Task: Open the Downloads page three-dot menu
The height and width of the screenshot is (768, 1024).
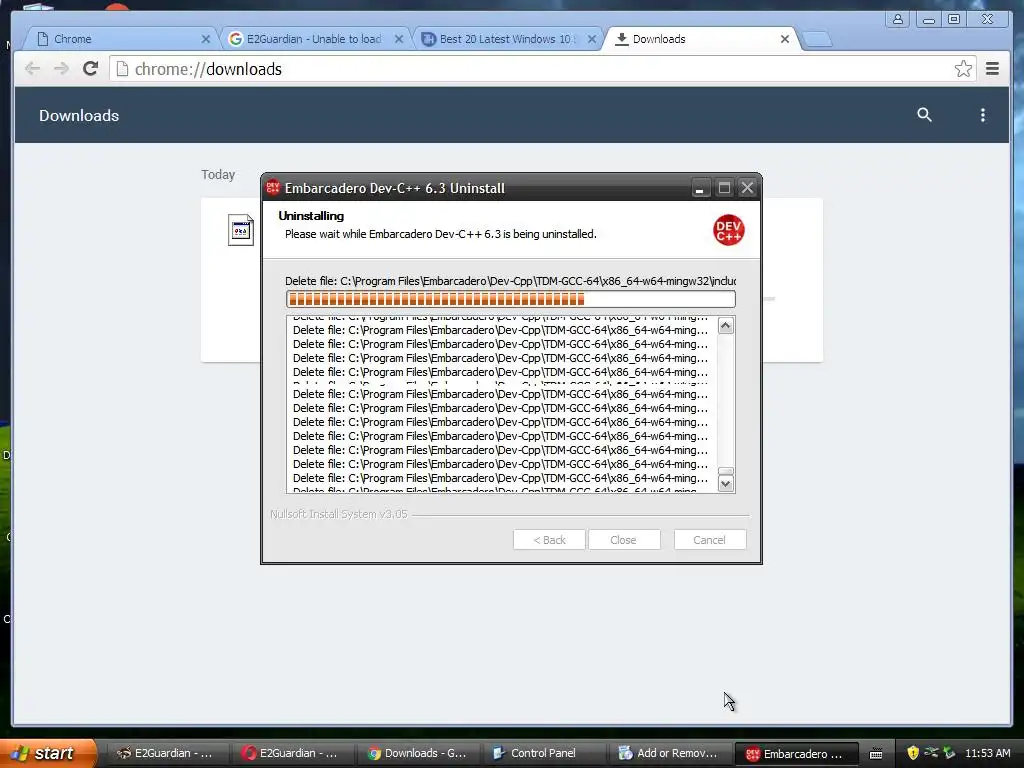Action: pos(983,115)
